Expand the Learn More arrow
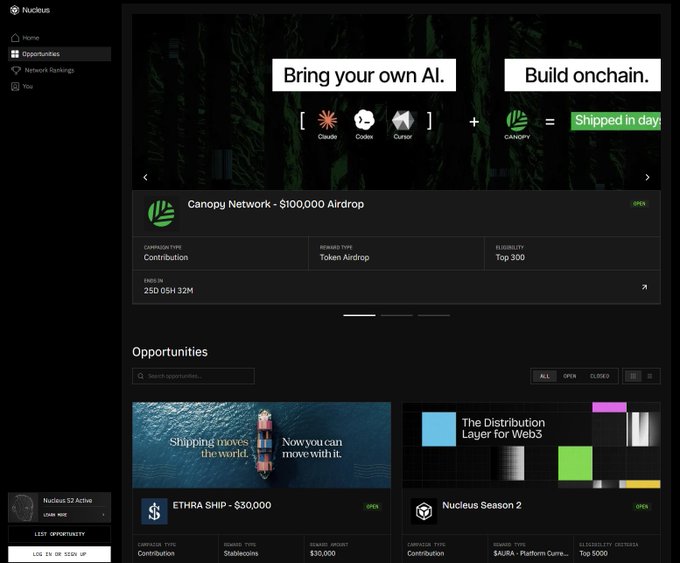 click(x=103, y=515)
